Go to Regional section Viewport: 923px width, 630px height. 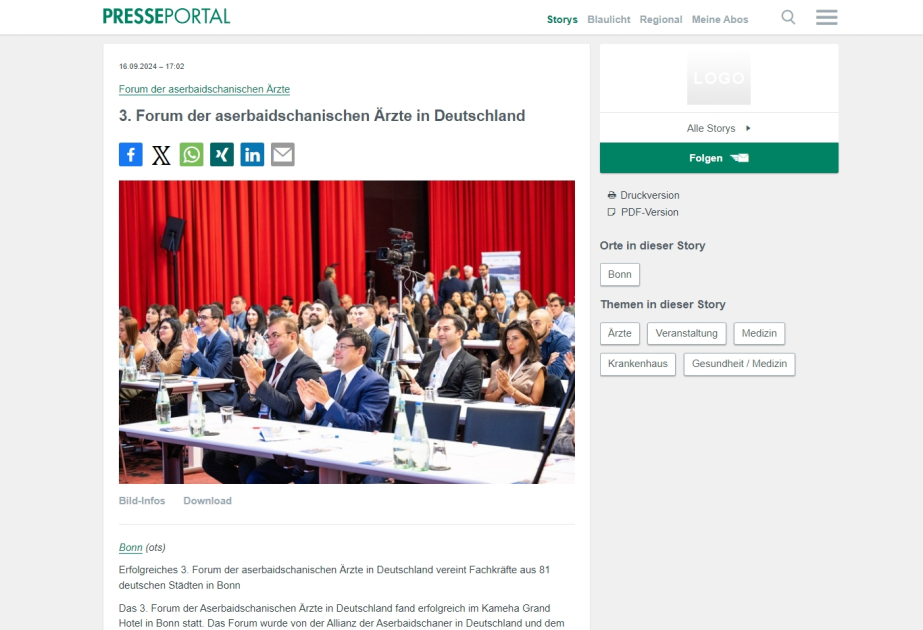661,19
